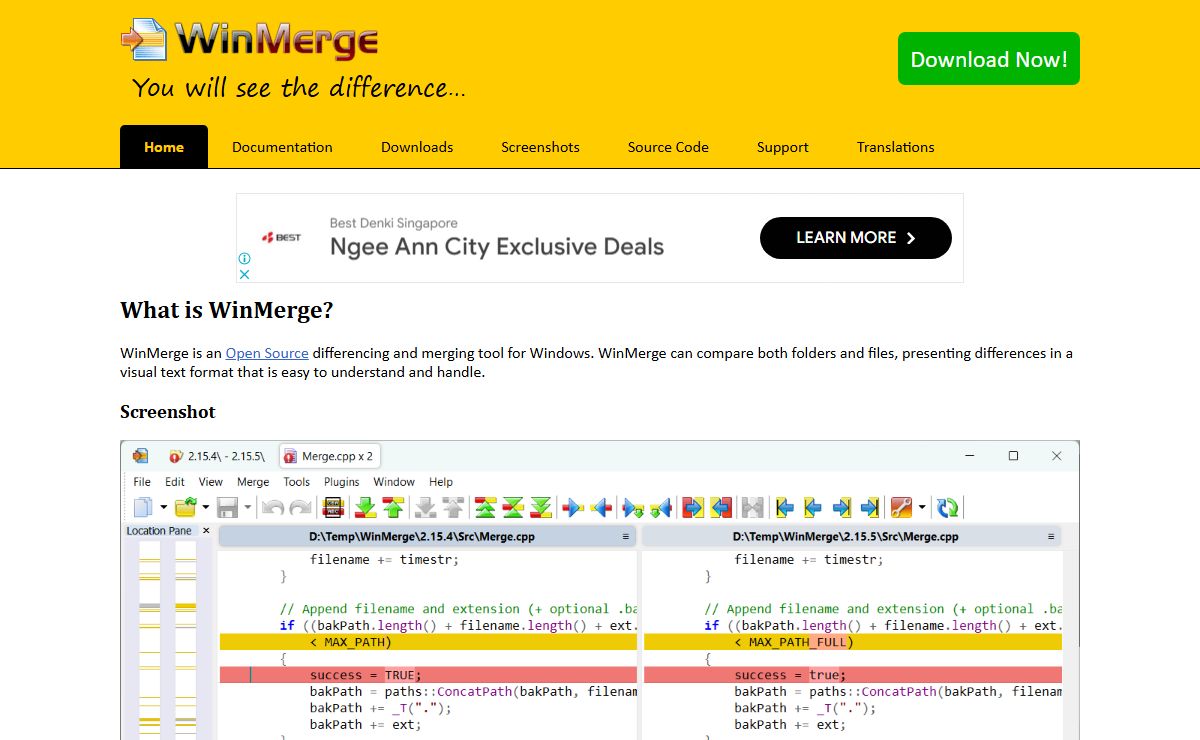The height and width of the screenshot is (740, 1200).
Task: Open the Plugins menu
Action: tap(342, 482)
